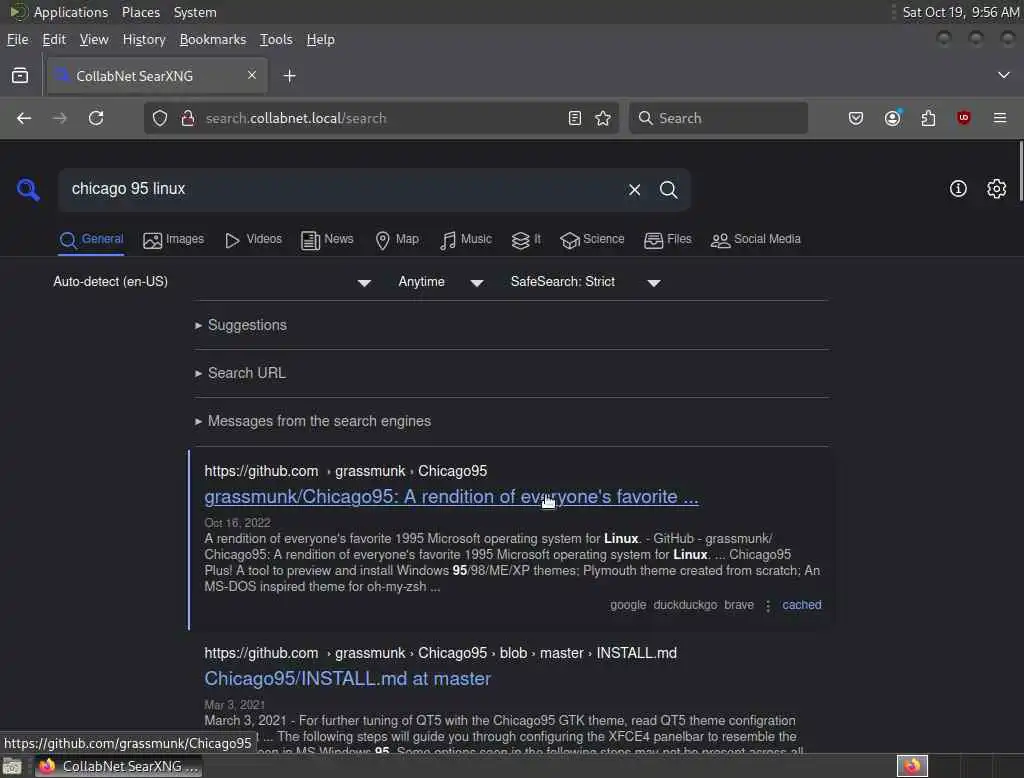Open Firefox View icon left of tabs
This screenshot has height=778, width=1024.
pos(20,76)
